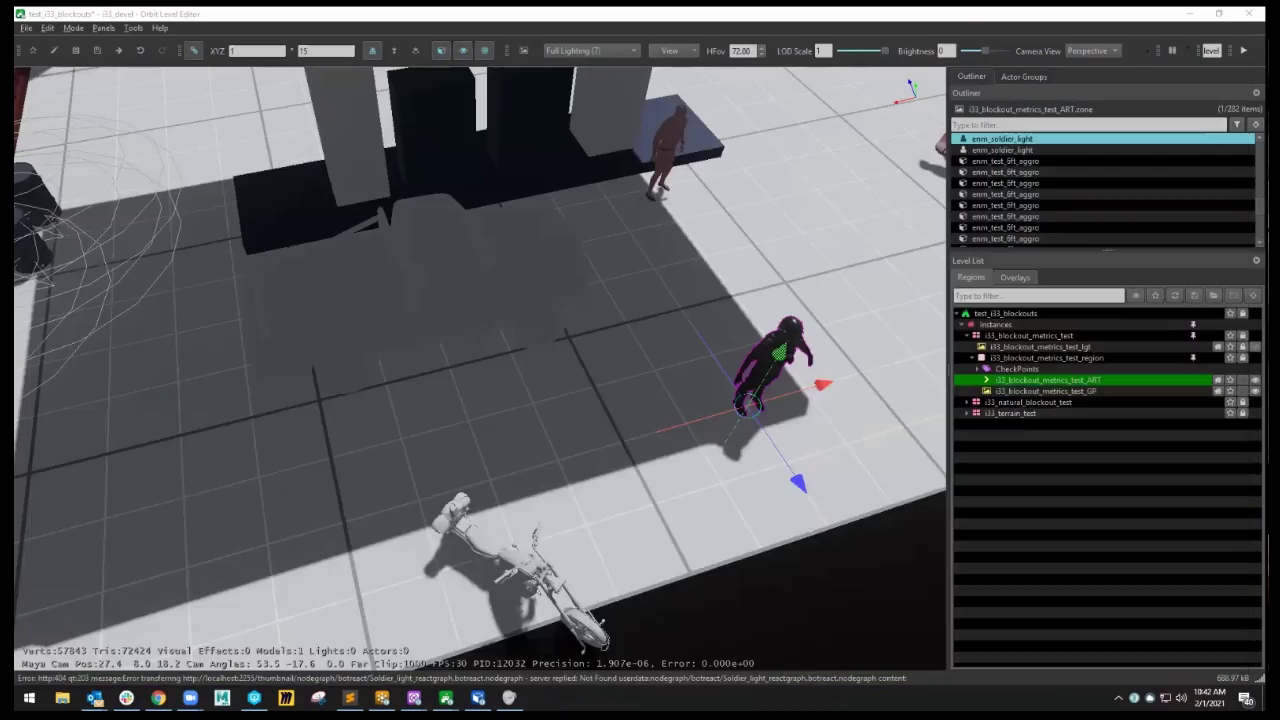Click the Brightness slider

pos(983,51)
